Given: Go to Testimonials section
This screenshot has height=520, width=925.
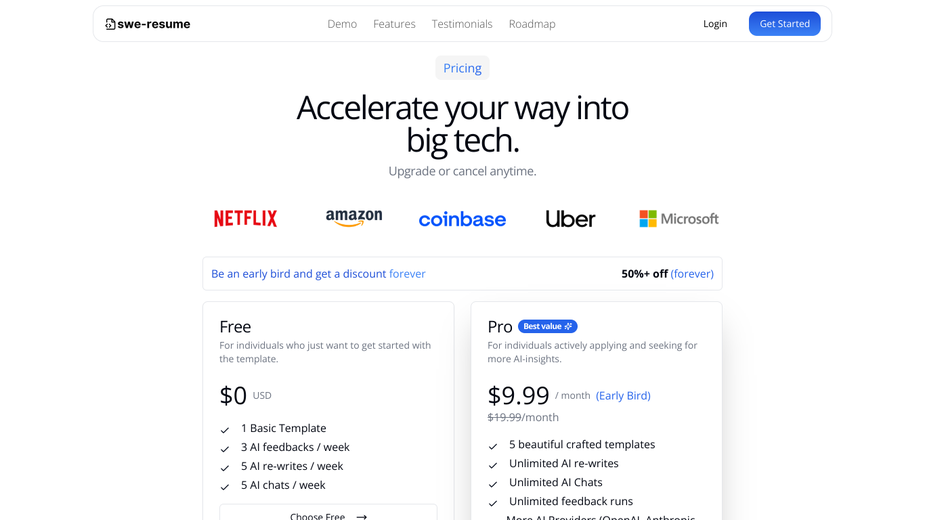Looking at the screenshot, I should (x=462, y=24).
